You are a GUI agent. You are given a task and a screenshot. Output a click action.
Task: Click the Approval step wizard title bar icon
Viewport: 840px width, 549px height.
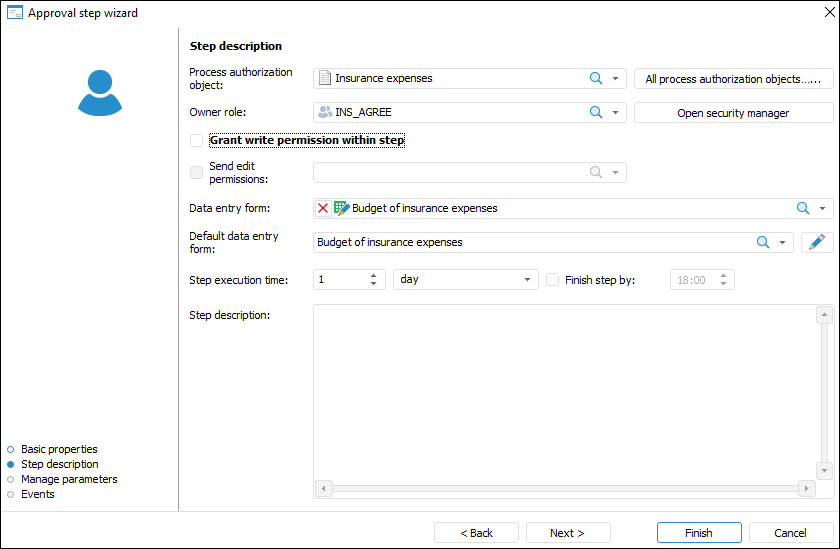(x=14, y=13)
